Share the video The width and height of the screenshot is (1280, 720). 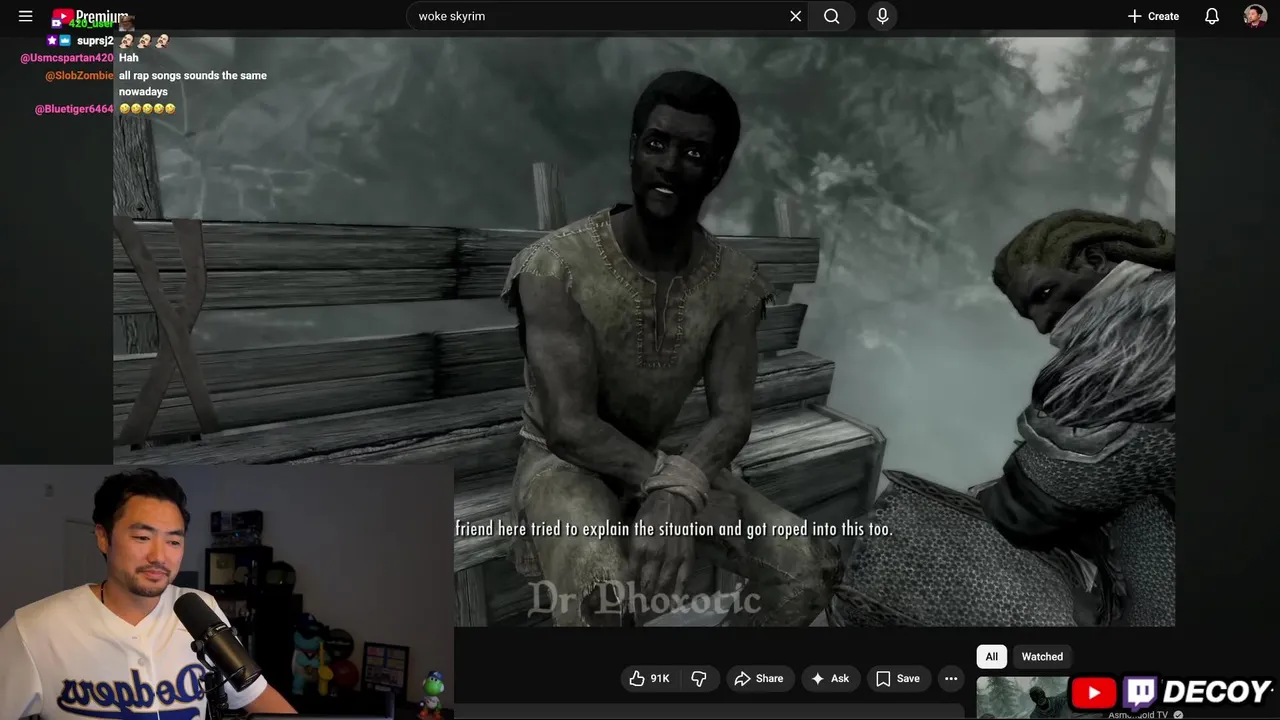pyautogui.click(x=759, y=678)
